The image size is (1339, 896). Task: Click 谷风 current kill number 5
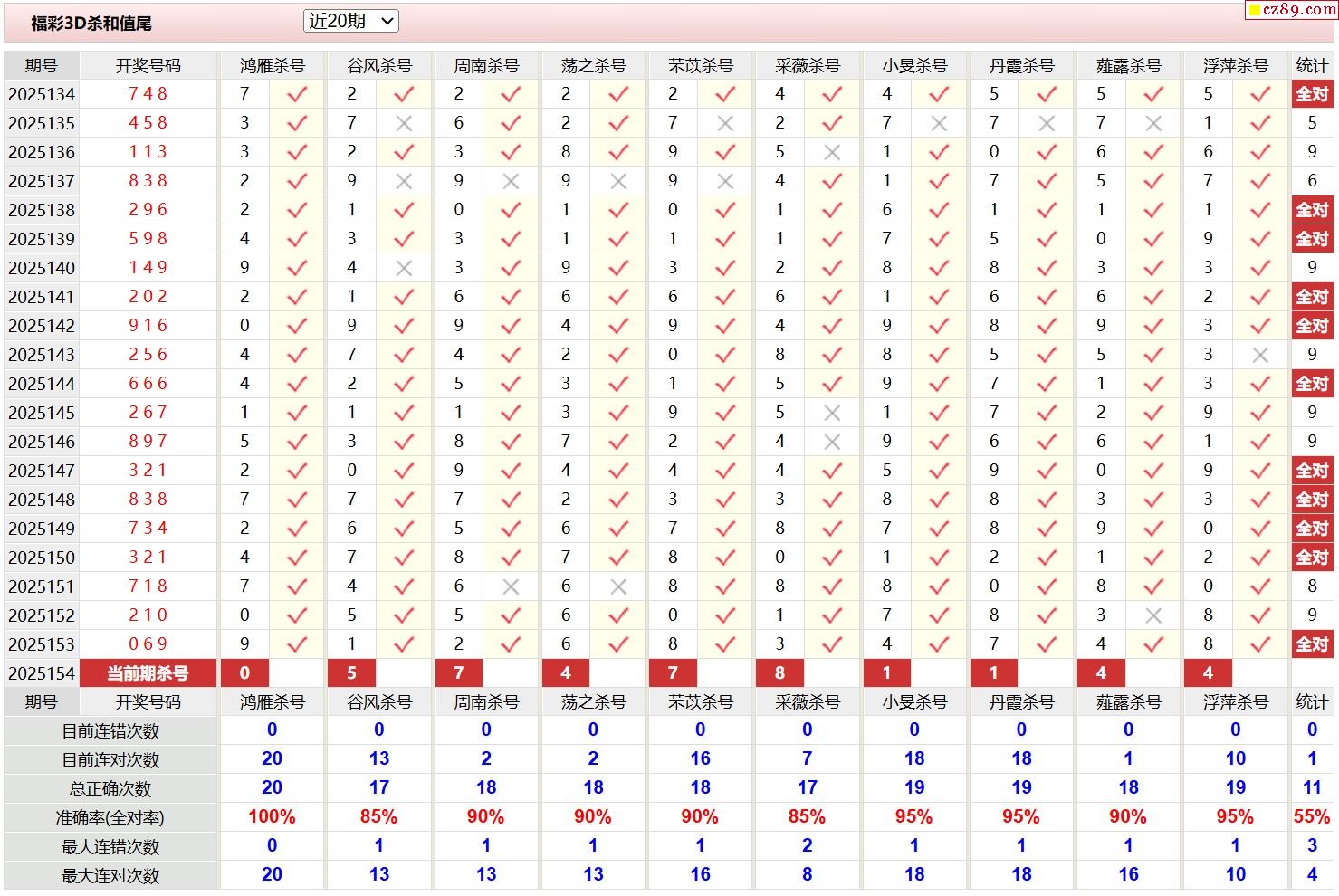351,673
